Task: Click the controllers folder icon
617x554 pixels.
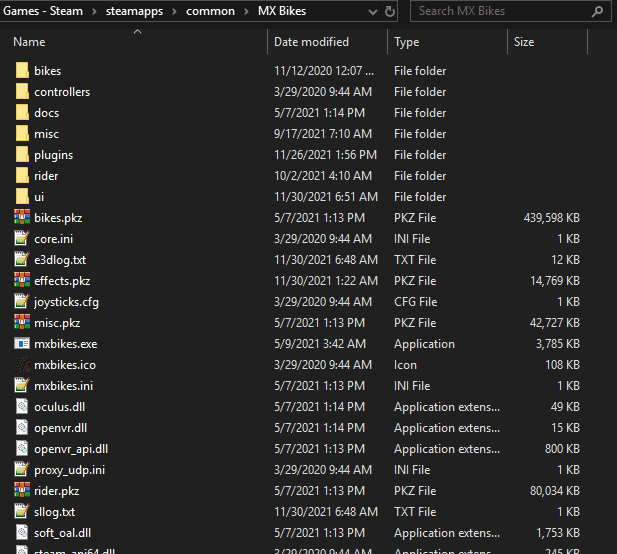Action: (22, 92)
